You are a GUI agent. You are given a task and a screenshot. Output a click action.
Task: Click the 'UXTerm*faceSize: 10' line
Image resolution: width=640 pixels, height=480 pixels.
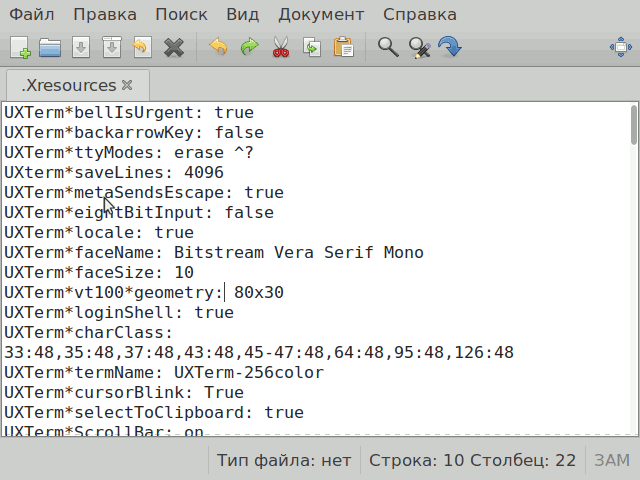tap(99, 273)
